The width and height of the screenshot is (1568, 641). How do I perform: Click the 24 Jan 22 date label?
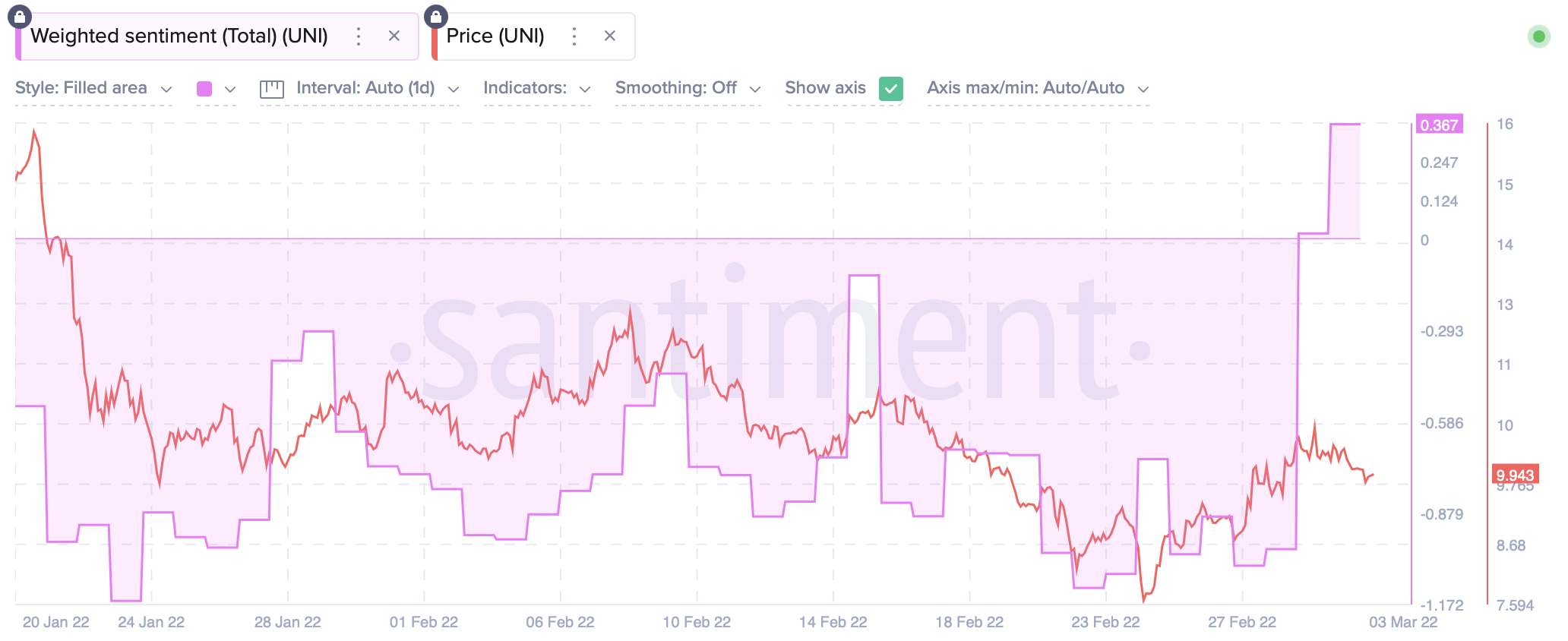(x=151, y=622)
